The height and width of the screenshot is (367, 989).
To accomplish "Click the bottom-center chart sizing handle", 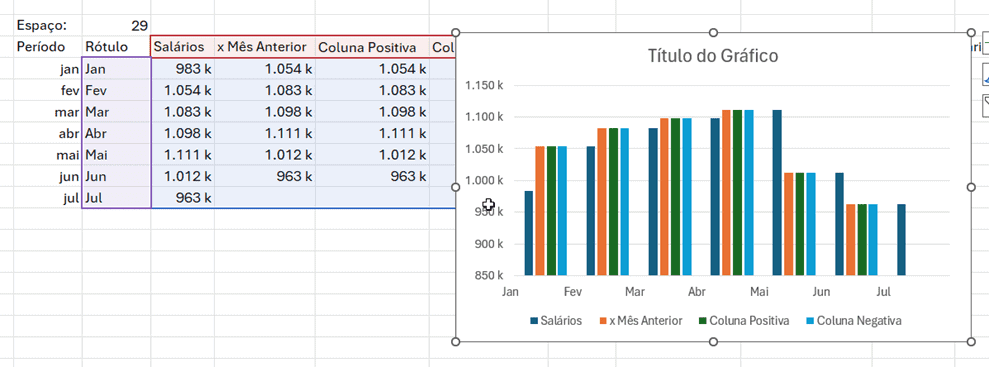I will pyautogui.click(x=713, y=341).
